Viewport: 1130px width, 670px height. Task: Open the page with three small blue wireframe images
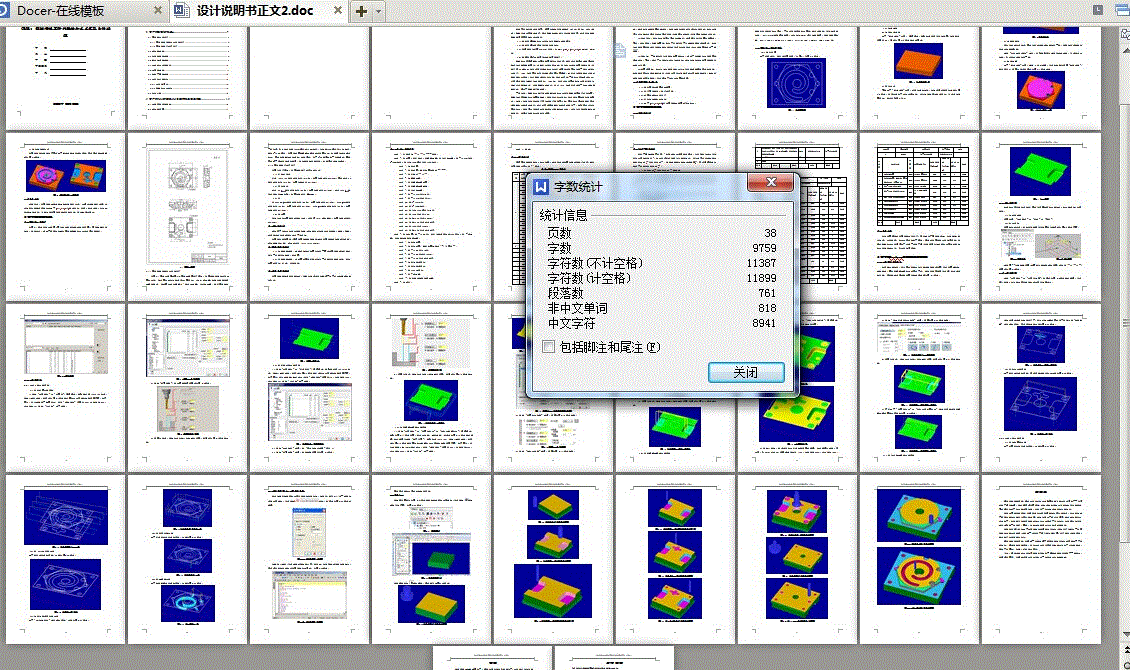pos(187,559)
